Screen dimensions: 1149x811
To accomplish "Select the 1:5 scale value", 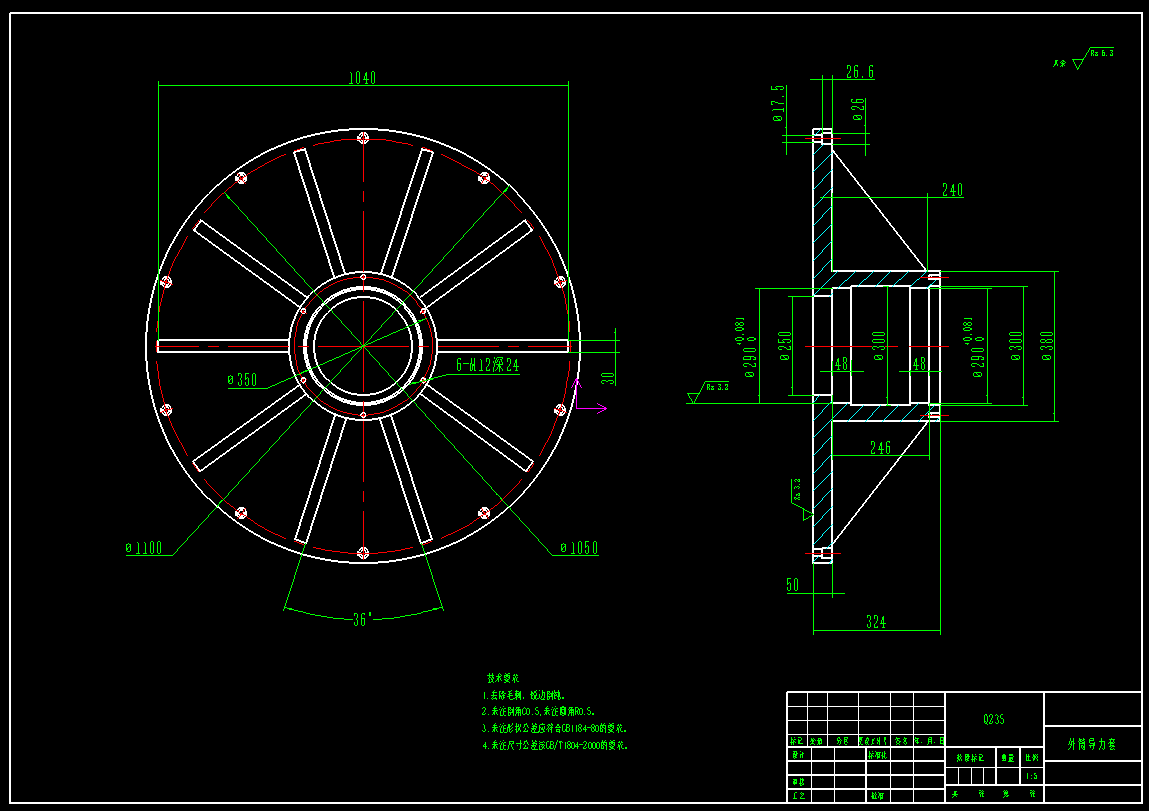I will click(1031, 776).
